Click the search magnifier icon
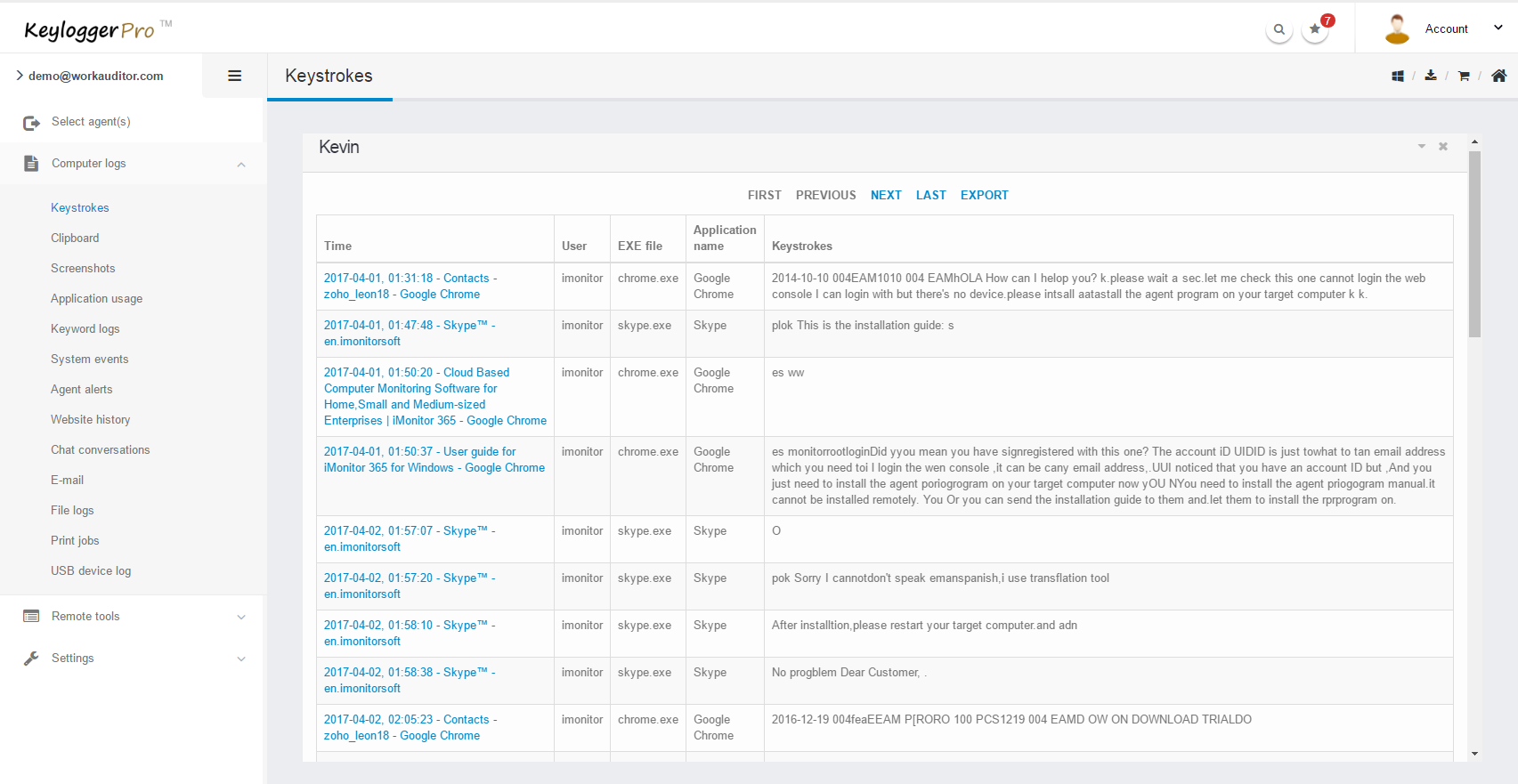Viewport: 1518px width, 784px height. tap(1279, 29)
